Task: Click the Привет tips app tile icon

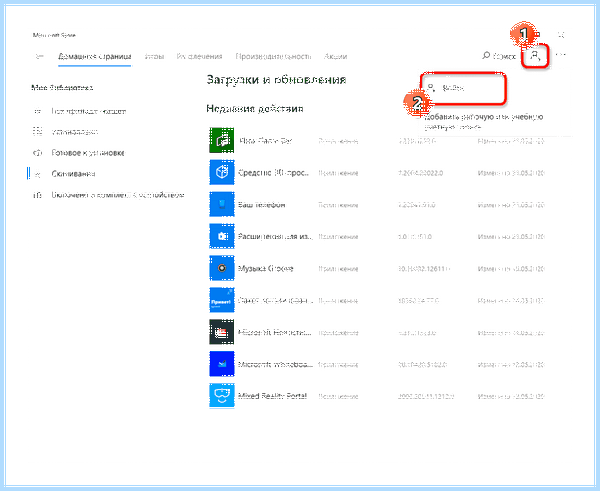Action: tap(222, 300)
